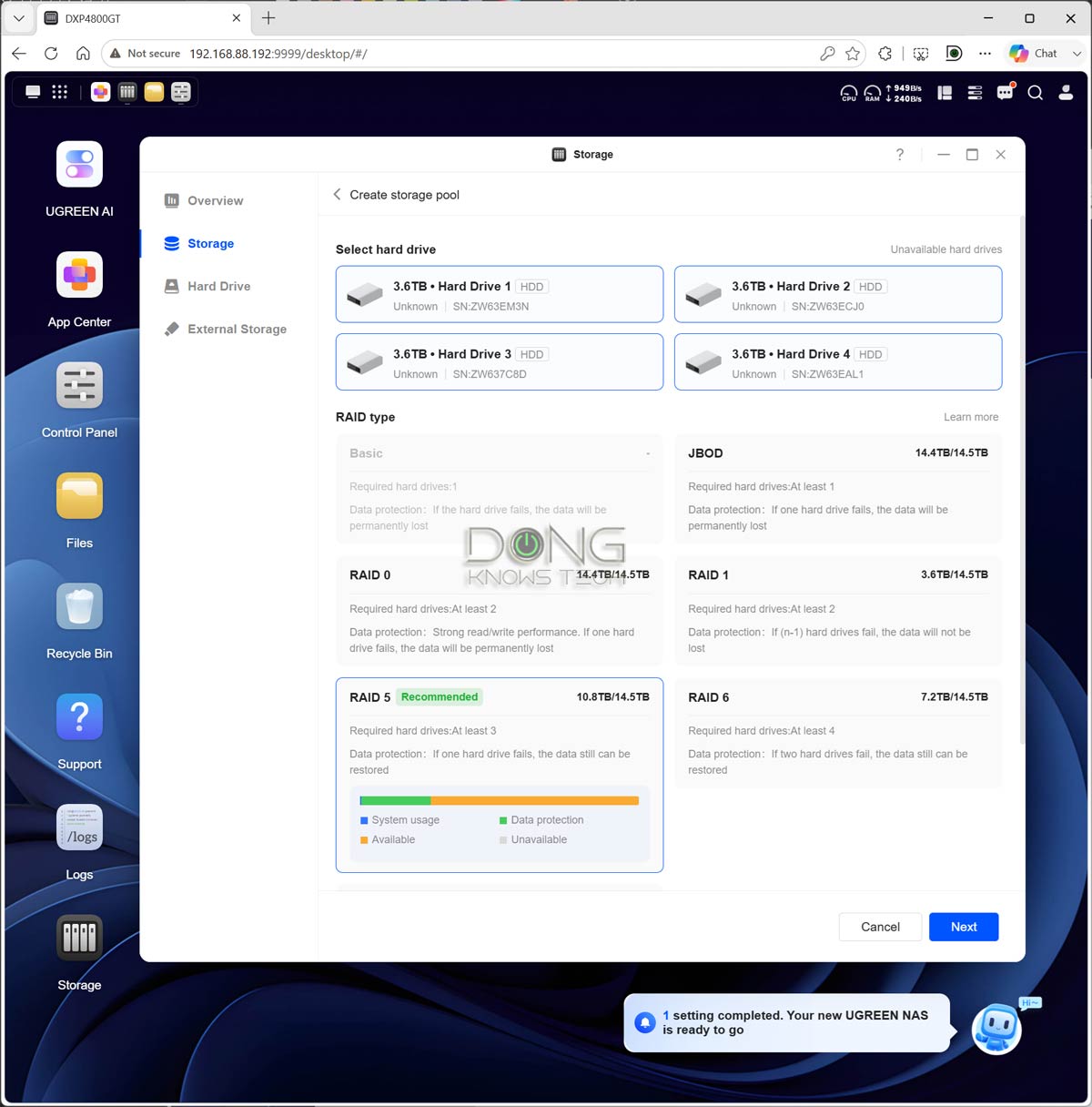Open the Learn more link for RAID type
The image size is (1092, 1107).
[x=971, y=417]
